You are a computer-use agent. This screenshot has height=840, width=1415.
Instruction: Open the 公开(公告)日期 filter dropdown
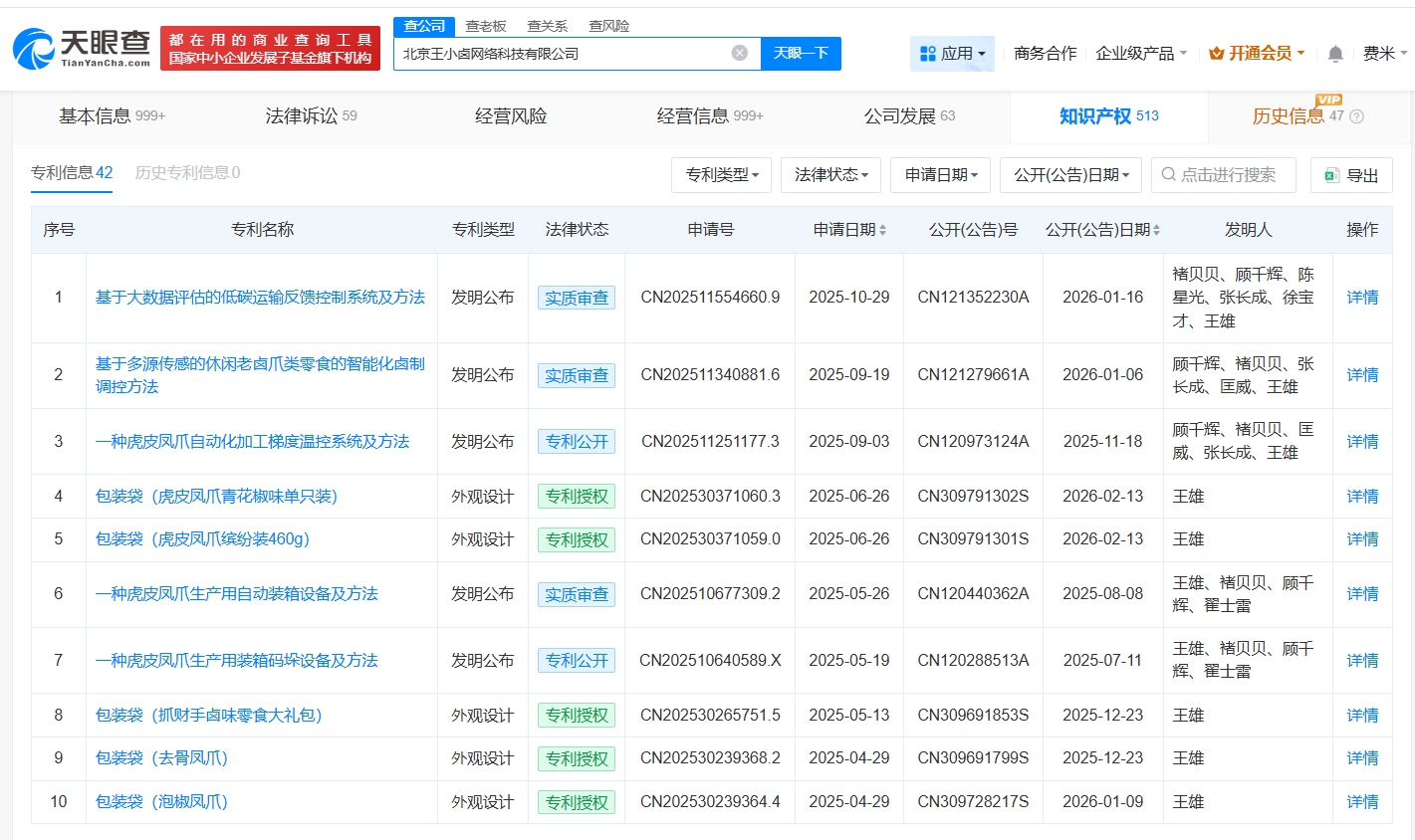1070,175
